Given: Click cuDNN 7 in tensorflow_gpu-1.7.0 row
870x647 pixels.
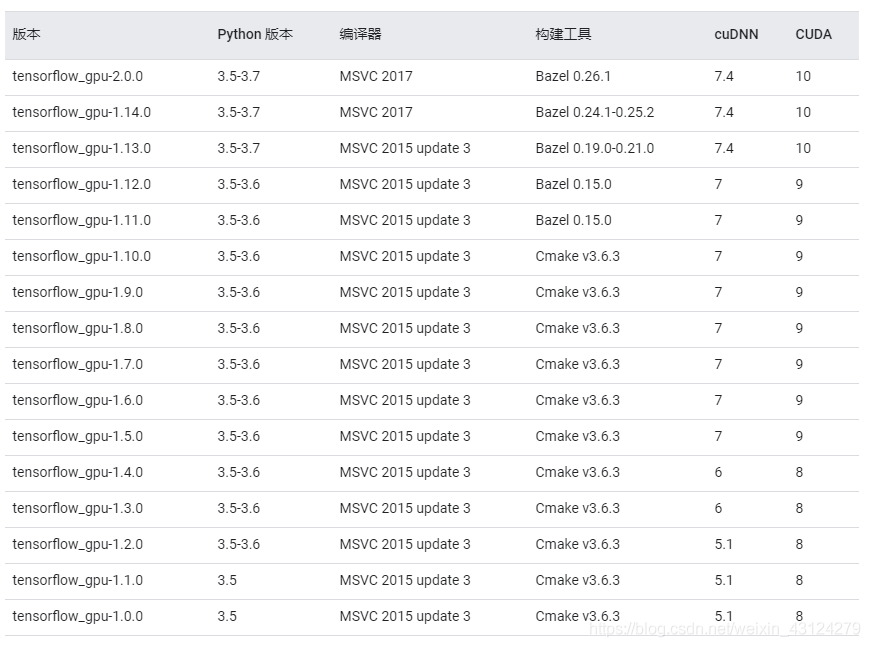Looking at the screenshot, I should click(719, 365).
